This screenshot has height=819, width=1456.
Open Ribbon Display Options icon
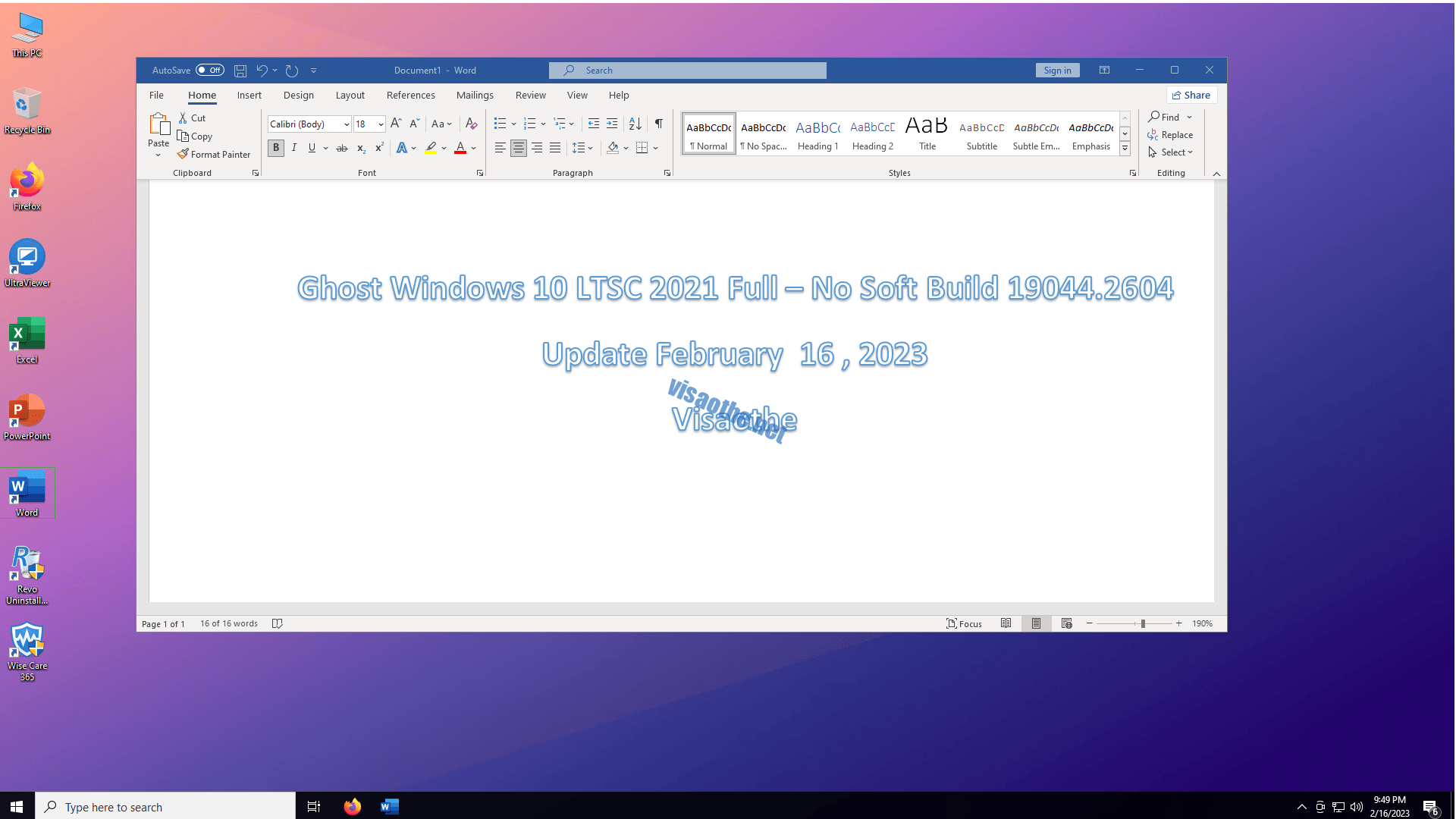click(1104, 71)
